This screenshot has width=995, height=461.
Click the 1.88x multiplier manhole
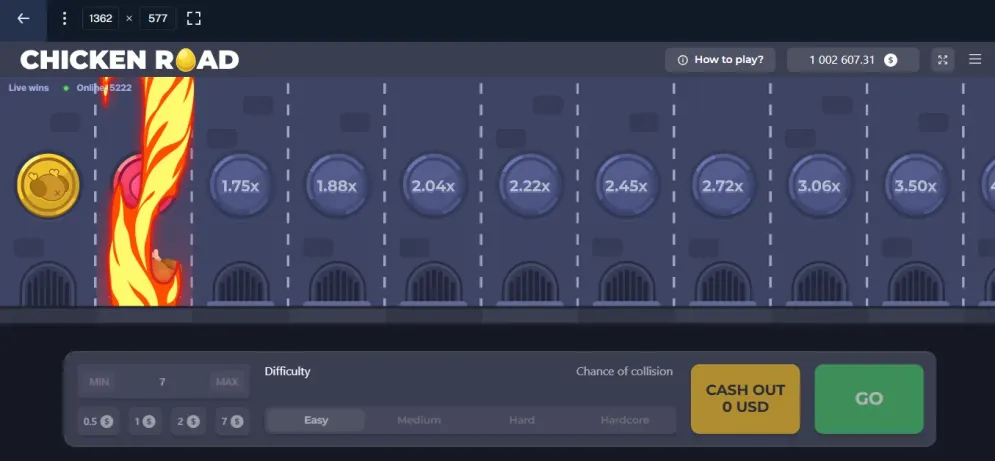[337, 186]
